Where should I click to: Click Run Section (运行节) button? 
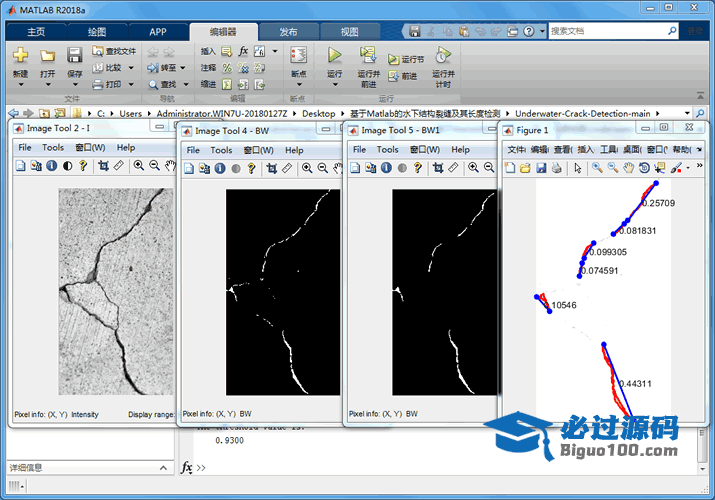click(406, 59)
